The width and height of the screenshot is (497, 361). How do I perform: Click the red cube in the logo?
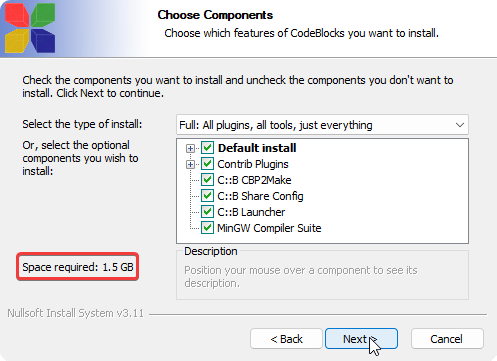pyautogui.click(x=17, y=15)
